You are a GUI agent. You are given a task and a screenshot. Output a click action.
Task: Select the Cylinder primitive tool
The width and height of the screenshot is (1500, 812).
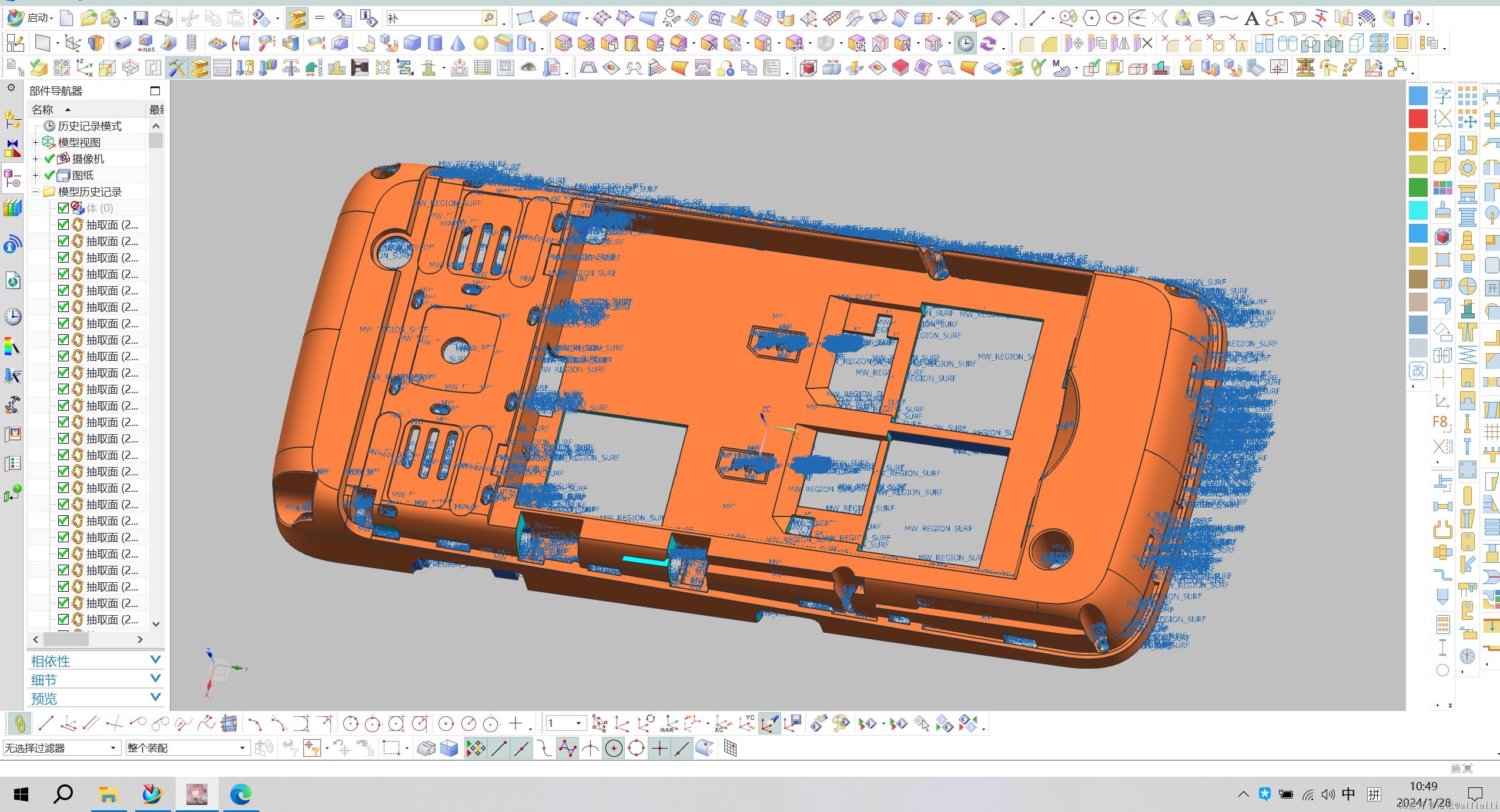point(435,43)
